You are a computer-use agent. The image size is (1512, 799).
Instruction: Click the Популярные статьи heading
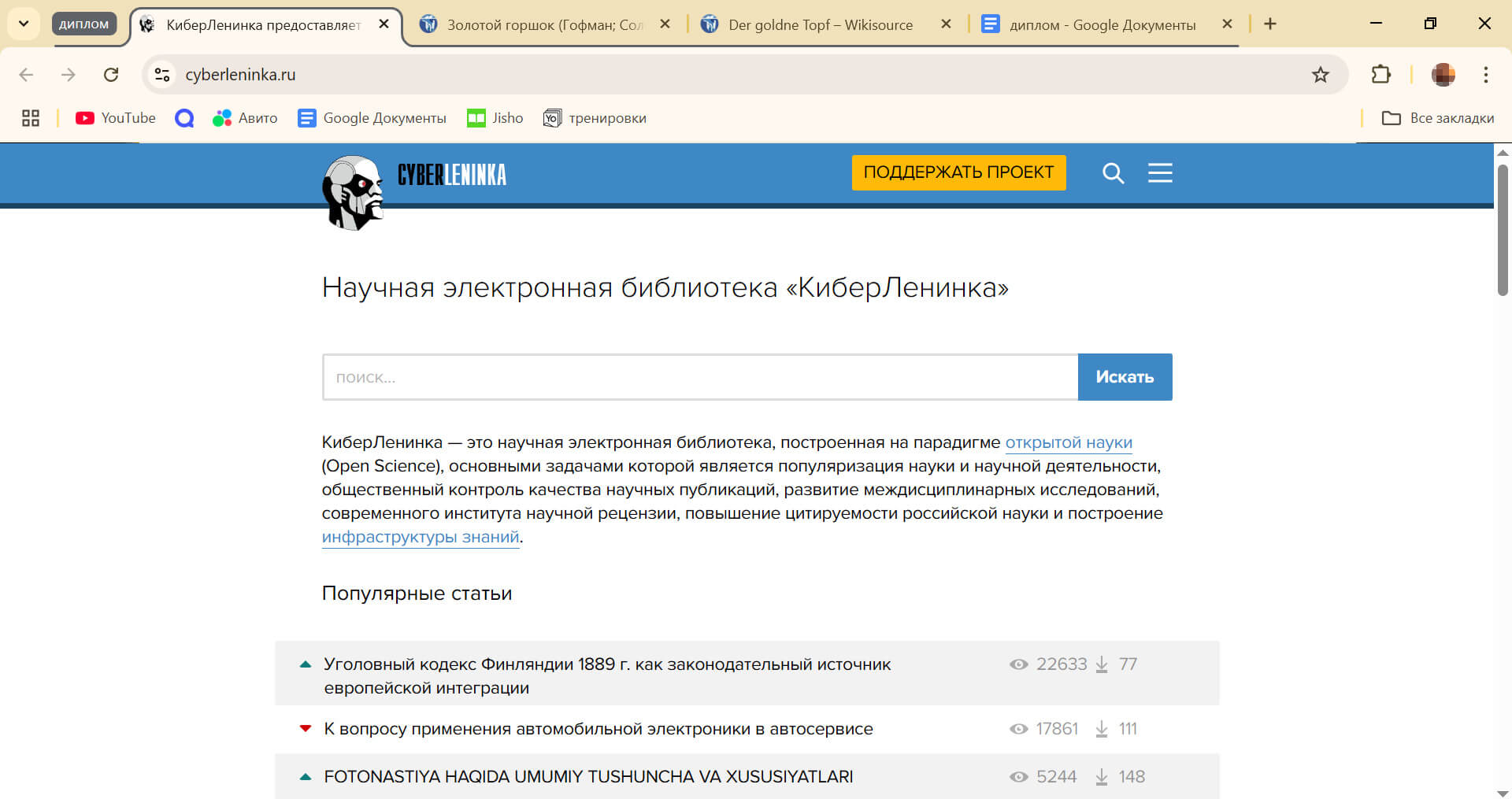pyautogui.click(x=417, y=594)
